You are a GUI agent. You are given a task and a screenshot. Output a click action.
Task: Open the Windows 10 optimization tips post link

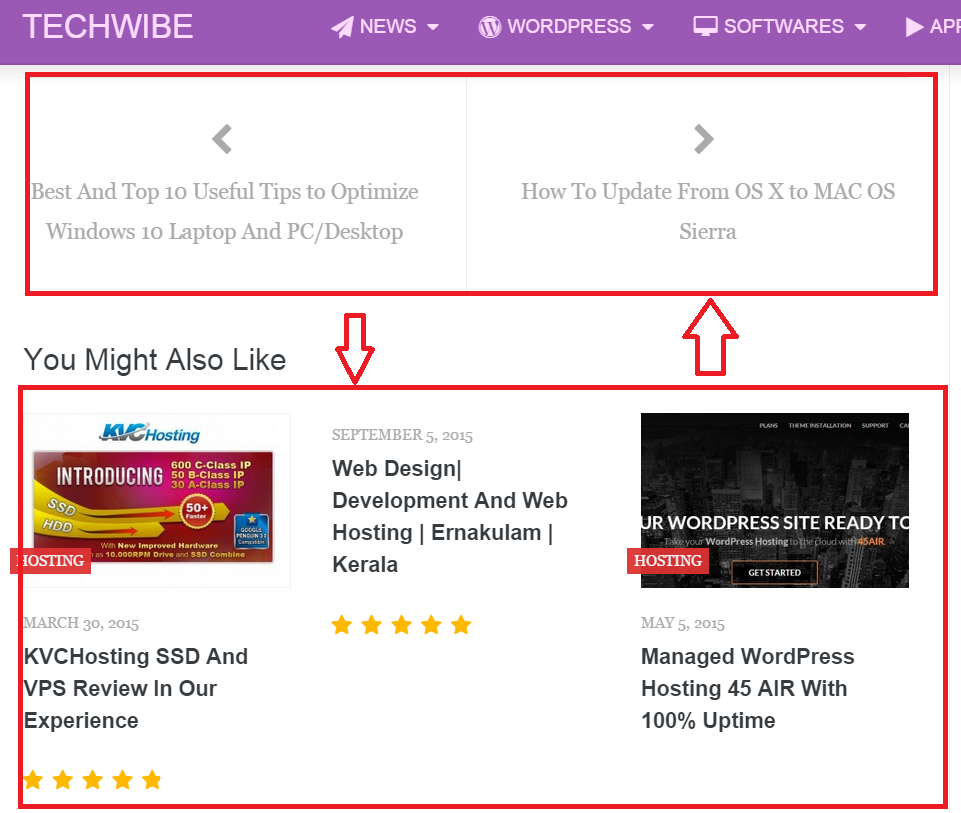click(x=225, y=211)
